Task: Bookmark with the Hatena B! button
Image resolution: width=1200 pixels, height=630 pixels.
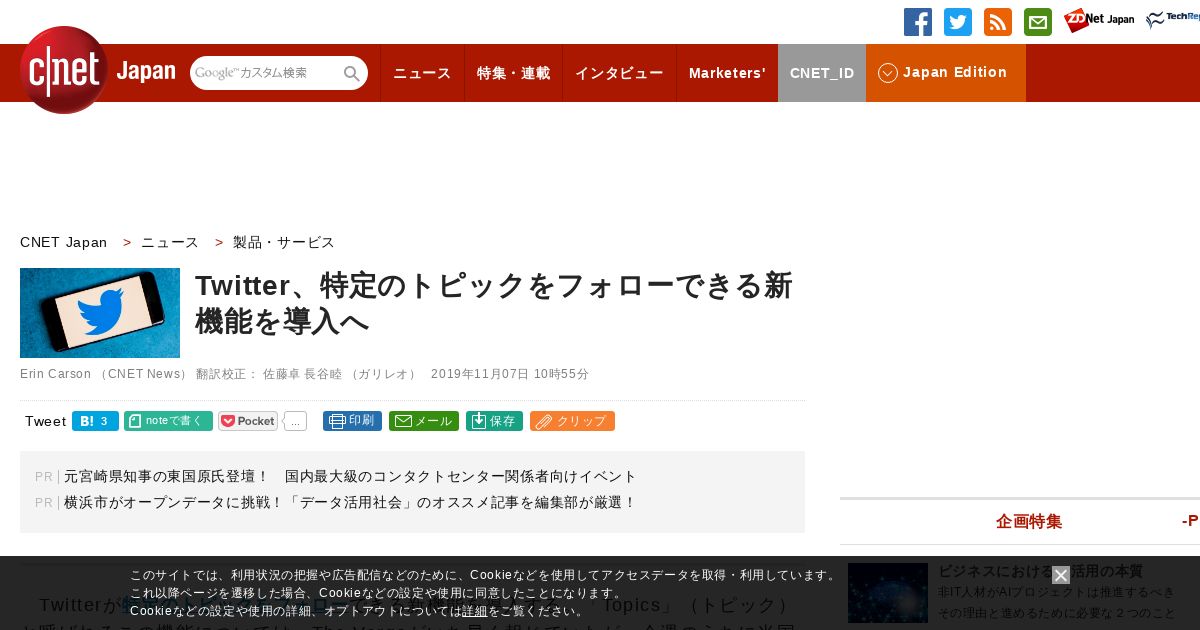Action: point(95,421)
